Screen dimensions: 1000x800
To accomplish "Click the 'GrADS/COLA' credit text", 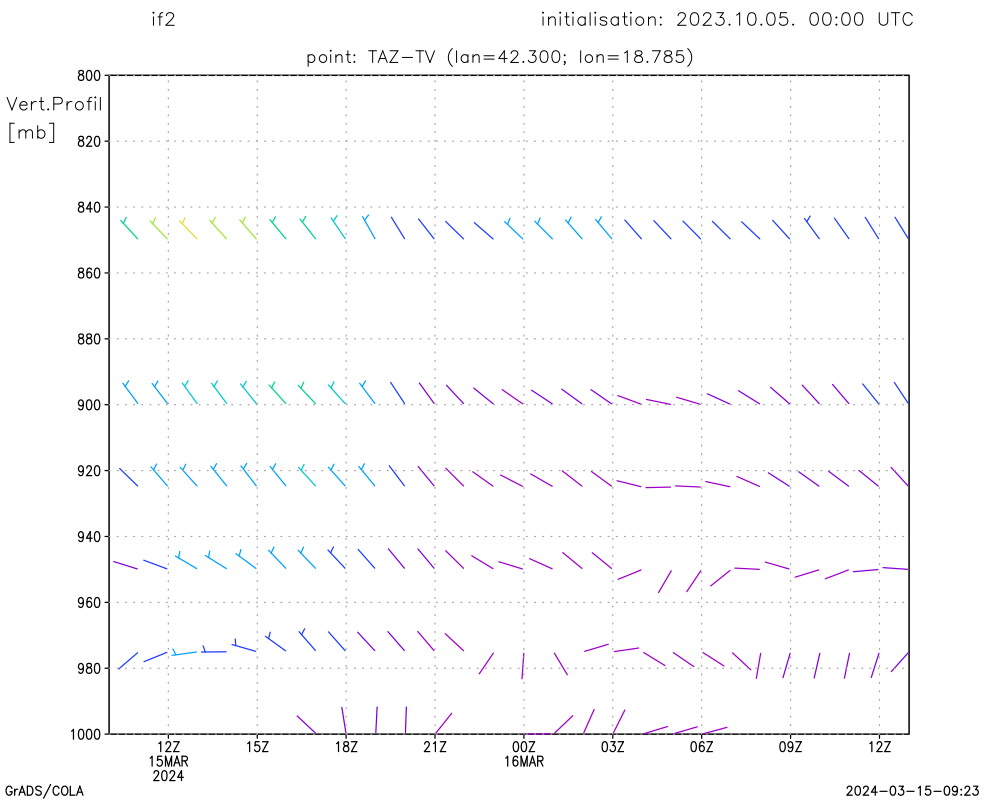I will pyautogui.click(x=44, y=792).
